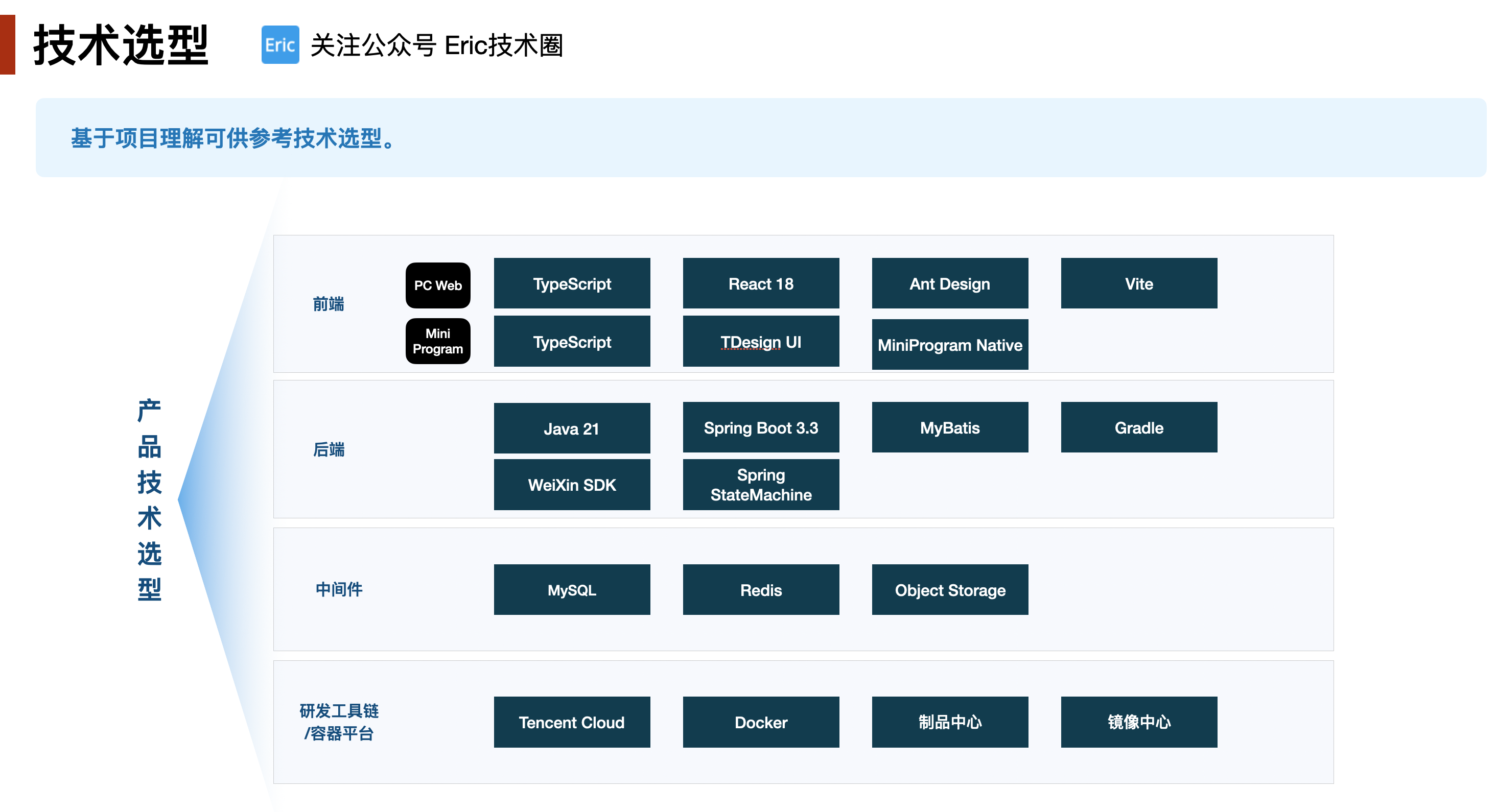Click the 基于项目理解可供参考技术选型 banner text
The image size is (1496, 812).
point(233,138)
